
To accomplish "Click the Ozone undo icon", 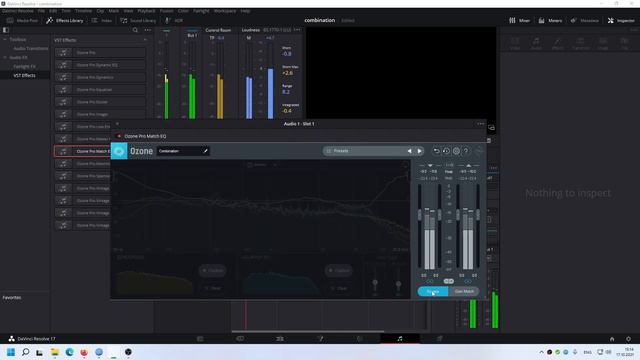I will 436,151.
